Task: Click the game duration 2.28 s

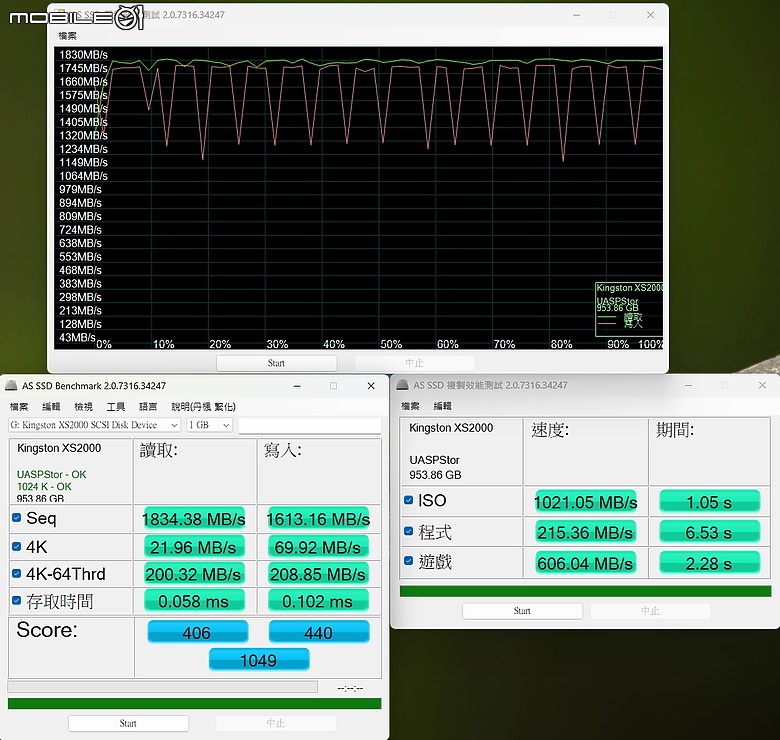Action: point(709,563)
